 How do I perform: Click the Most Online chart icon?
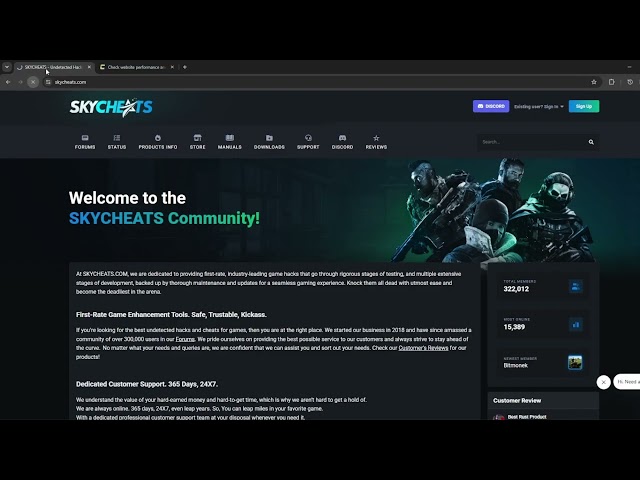(x=576, y=325)
